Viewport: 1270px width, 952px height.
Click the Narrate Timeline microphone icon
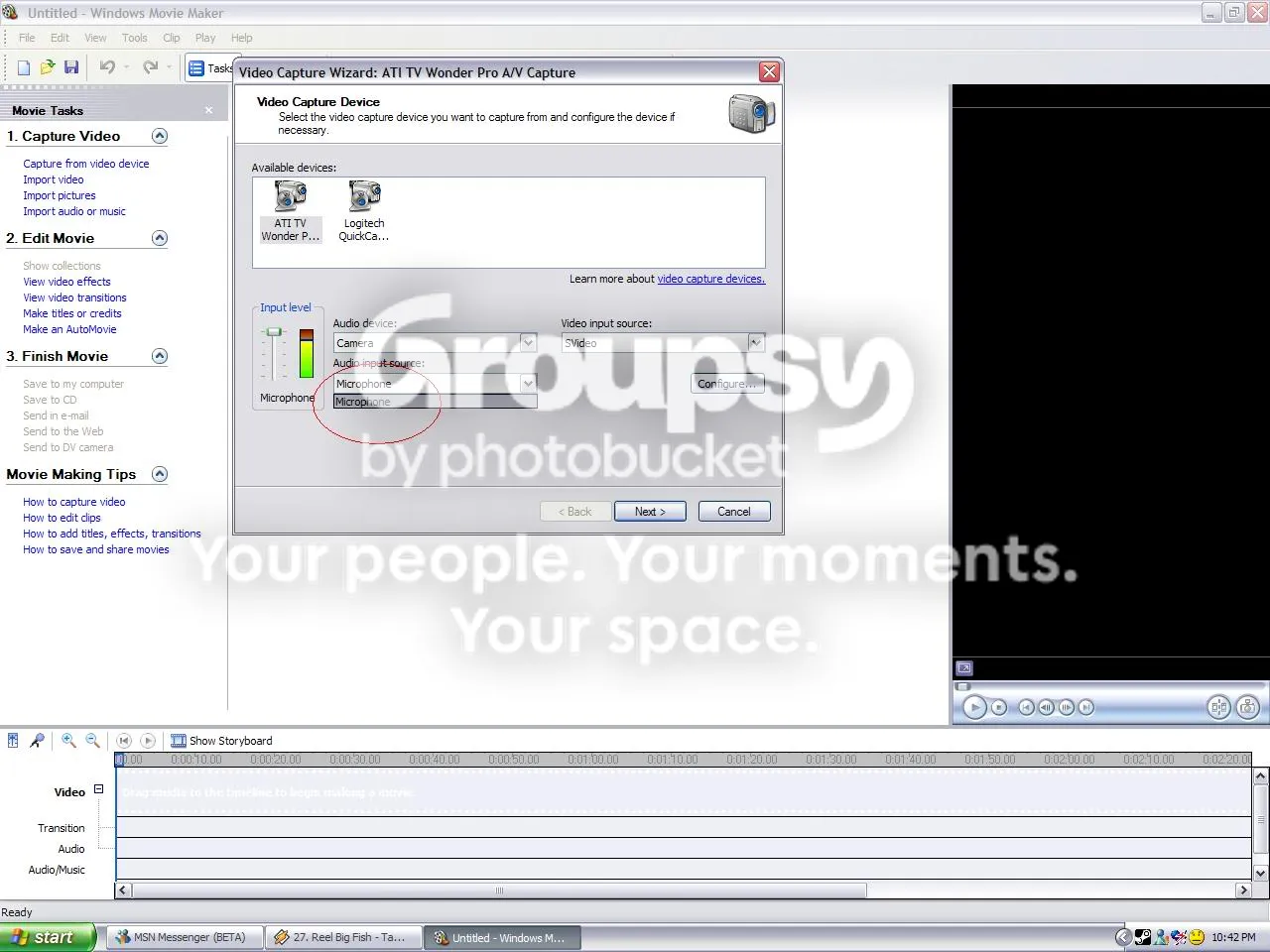tap(37, 740)
